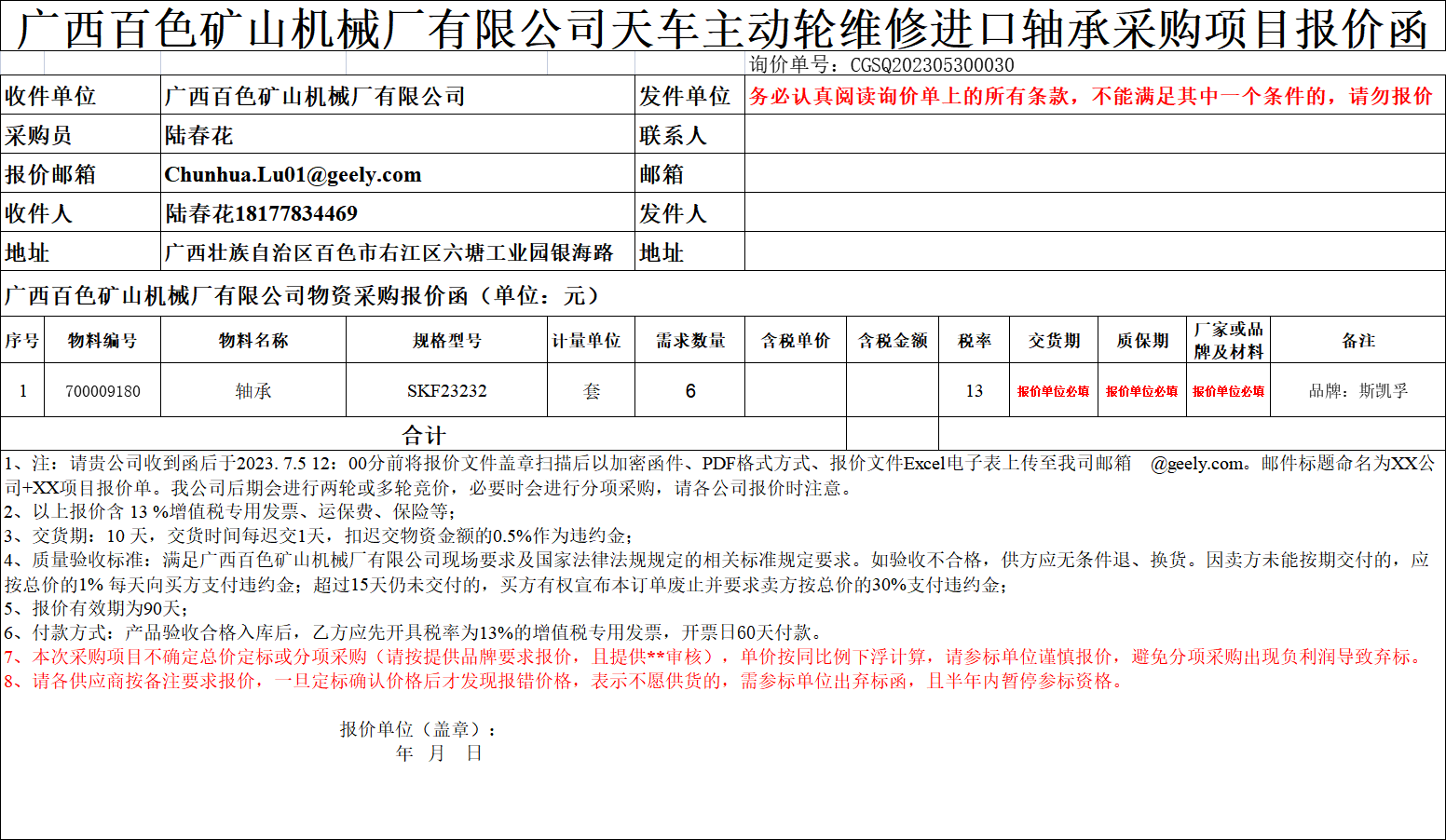The image size is (1446, 840).
Task: Select the material number 700009180 cell
Action: [x=102, y=390]
